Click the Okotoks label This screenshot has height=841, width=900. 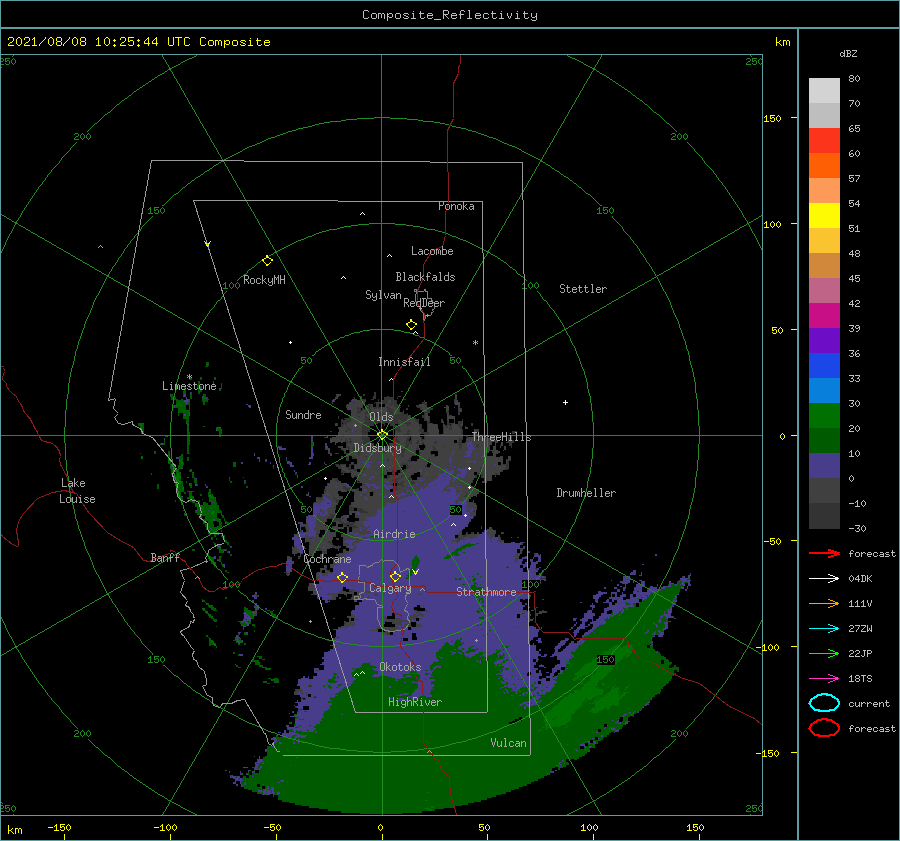400,667
